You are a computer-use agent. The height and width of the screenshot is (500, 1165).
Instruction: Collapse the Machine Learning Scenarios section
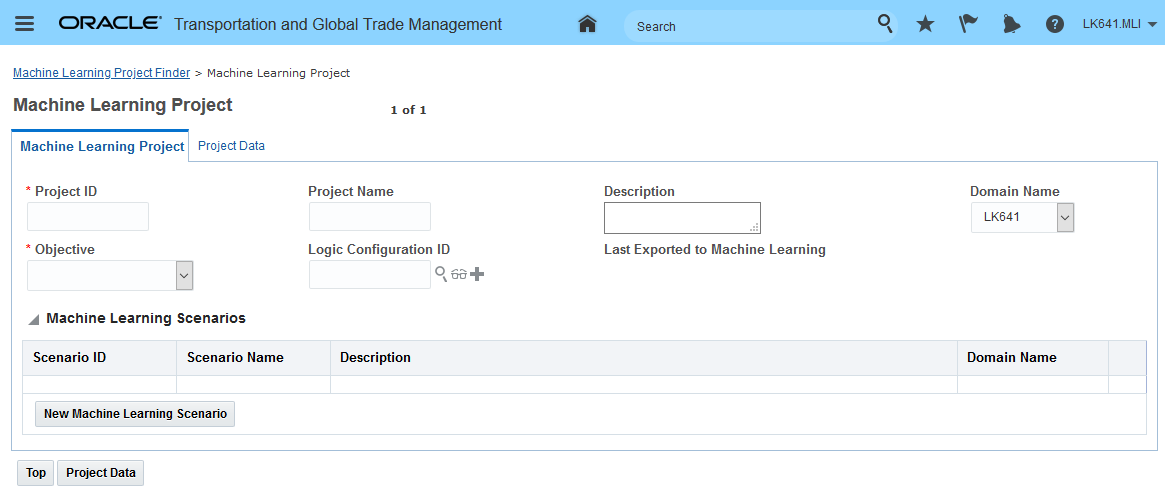point(34,319)
